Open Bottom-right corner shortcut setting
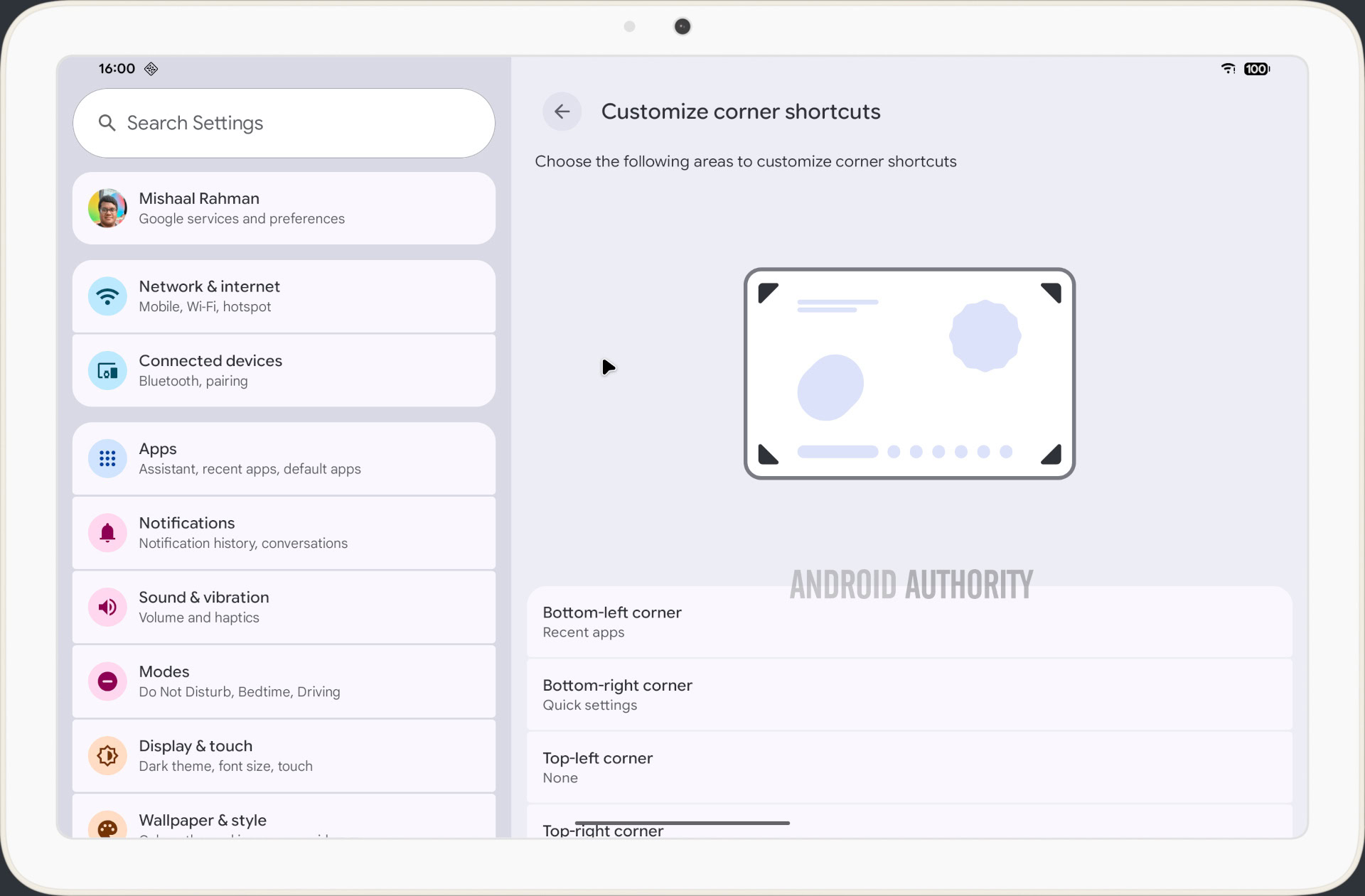Screen dimensions: 1365x896 coord(909,695)
